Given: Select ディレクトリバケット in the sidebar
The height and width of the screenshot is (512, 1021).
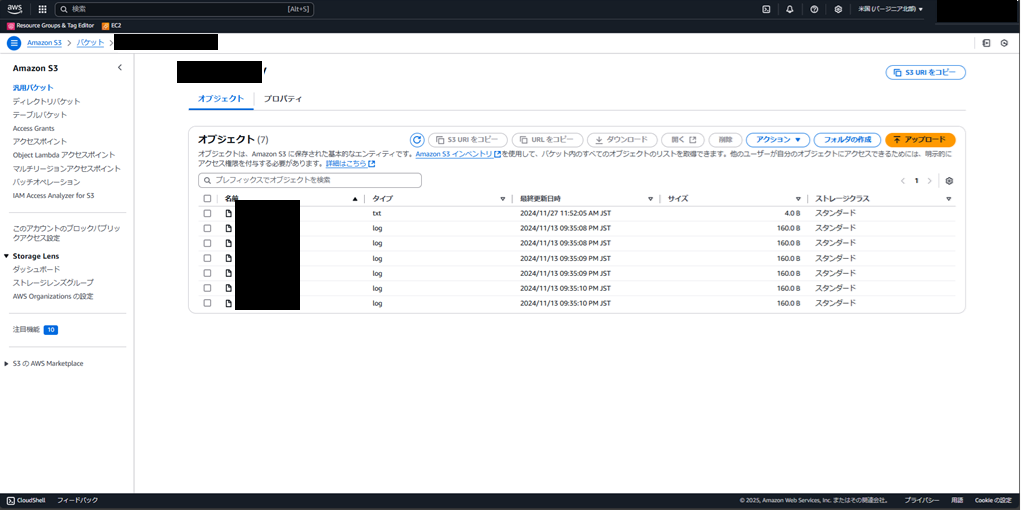Looking at the screenshot, I should (x=47, y=102).
